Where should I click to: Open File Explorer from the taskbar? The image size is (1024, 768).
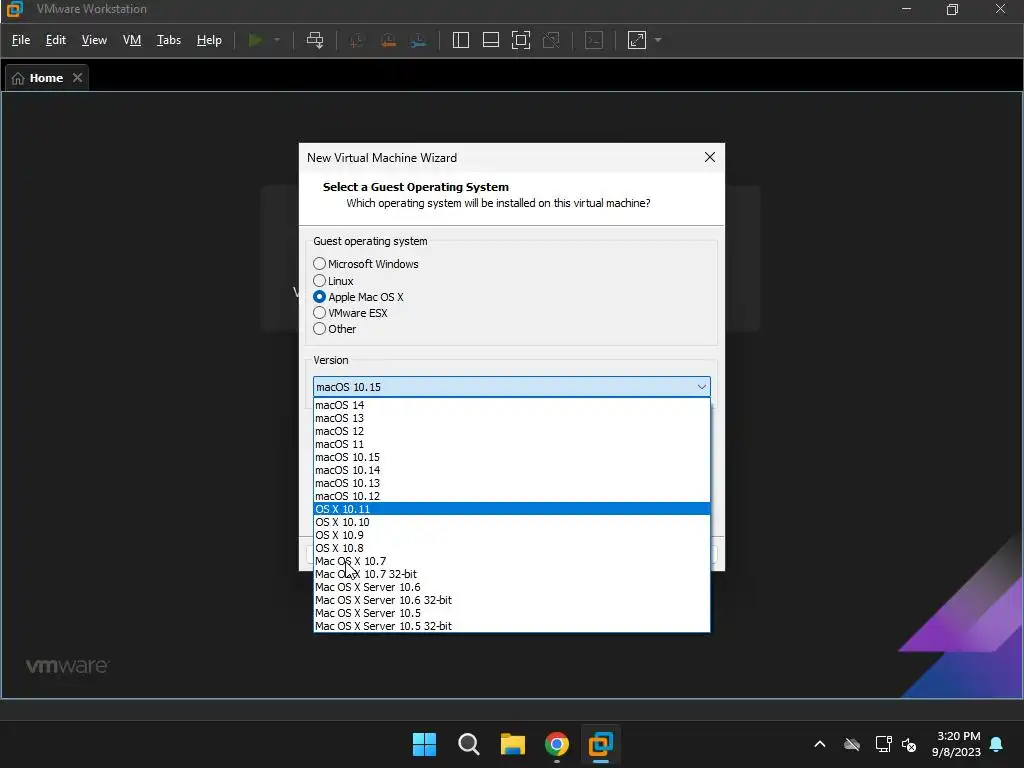(x=513, y=744)
